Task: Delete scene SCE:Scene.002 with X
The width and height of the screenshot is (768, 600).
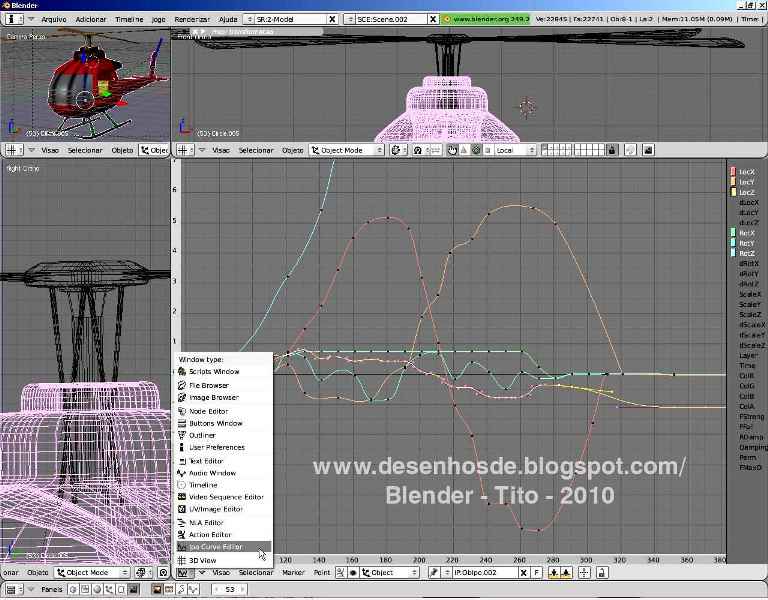Action: tap(433, 20)
